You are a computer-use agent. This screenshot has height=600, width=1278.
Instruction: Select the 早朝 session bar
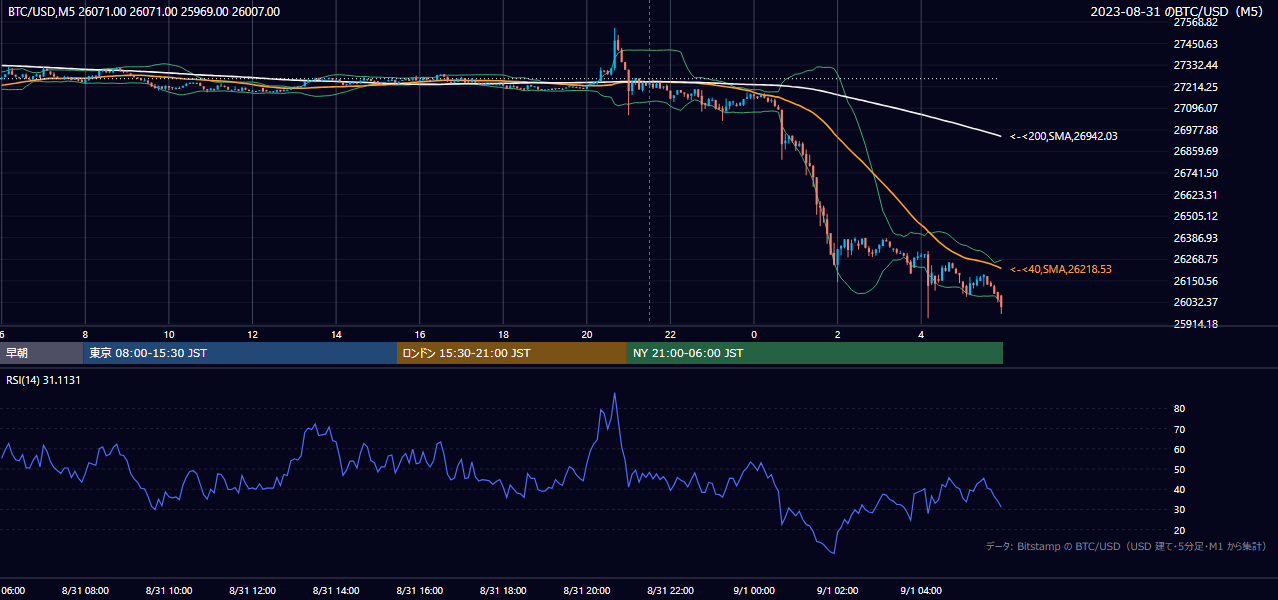pyautogui.click(x=41, y=353)
